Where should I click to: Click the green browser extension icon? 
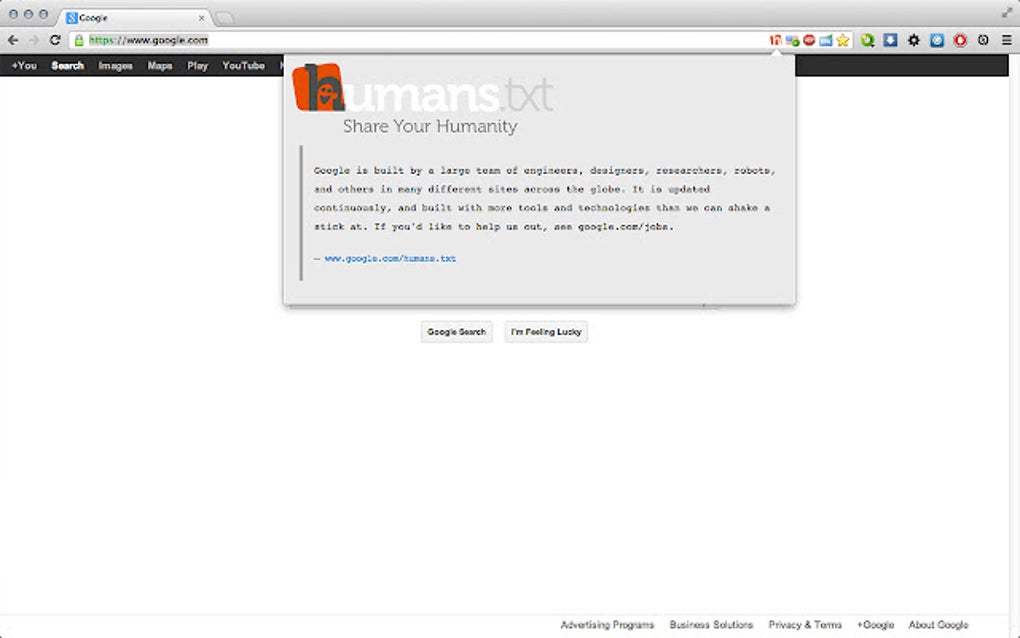point(867,40)
